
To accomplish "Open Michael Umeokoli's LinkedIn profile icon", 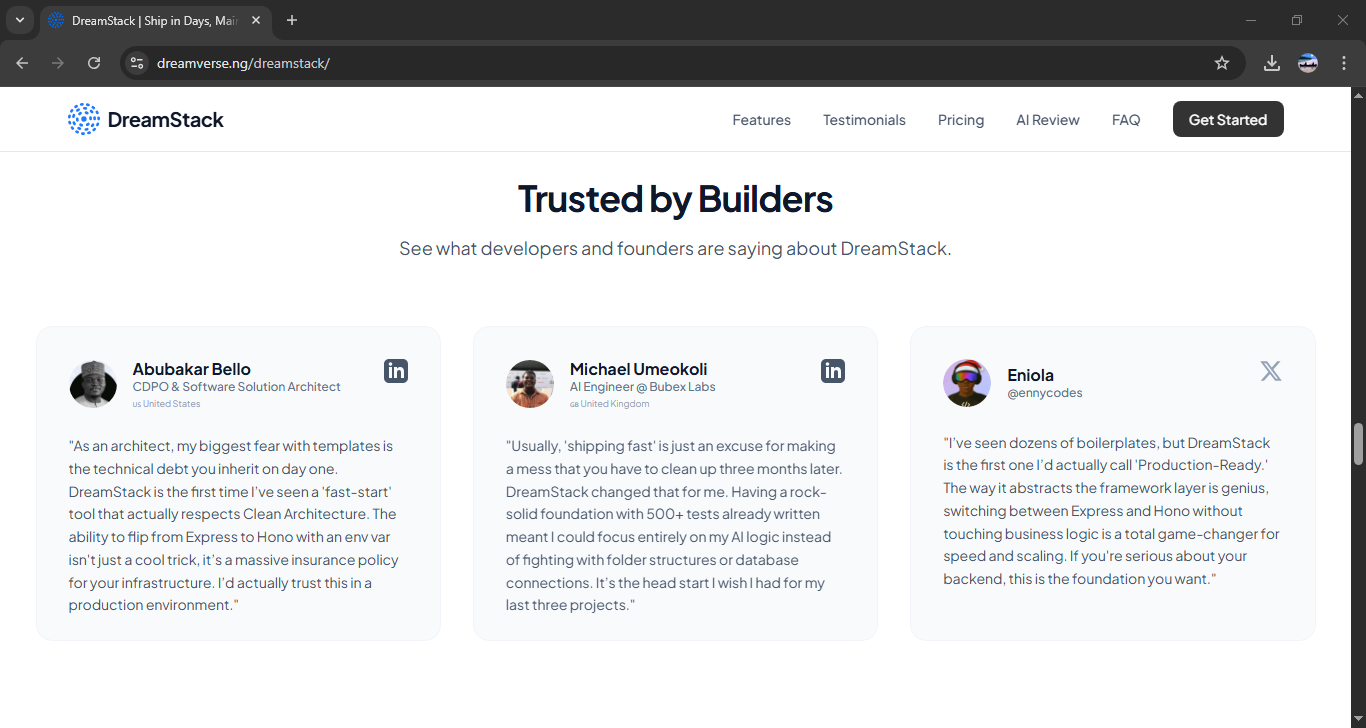I will [833, 370].
